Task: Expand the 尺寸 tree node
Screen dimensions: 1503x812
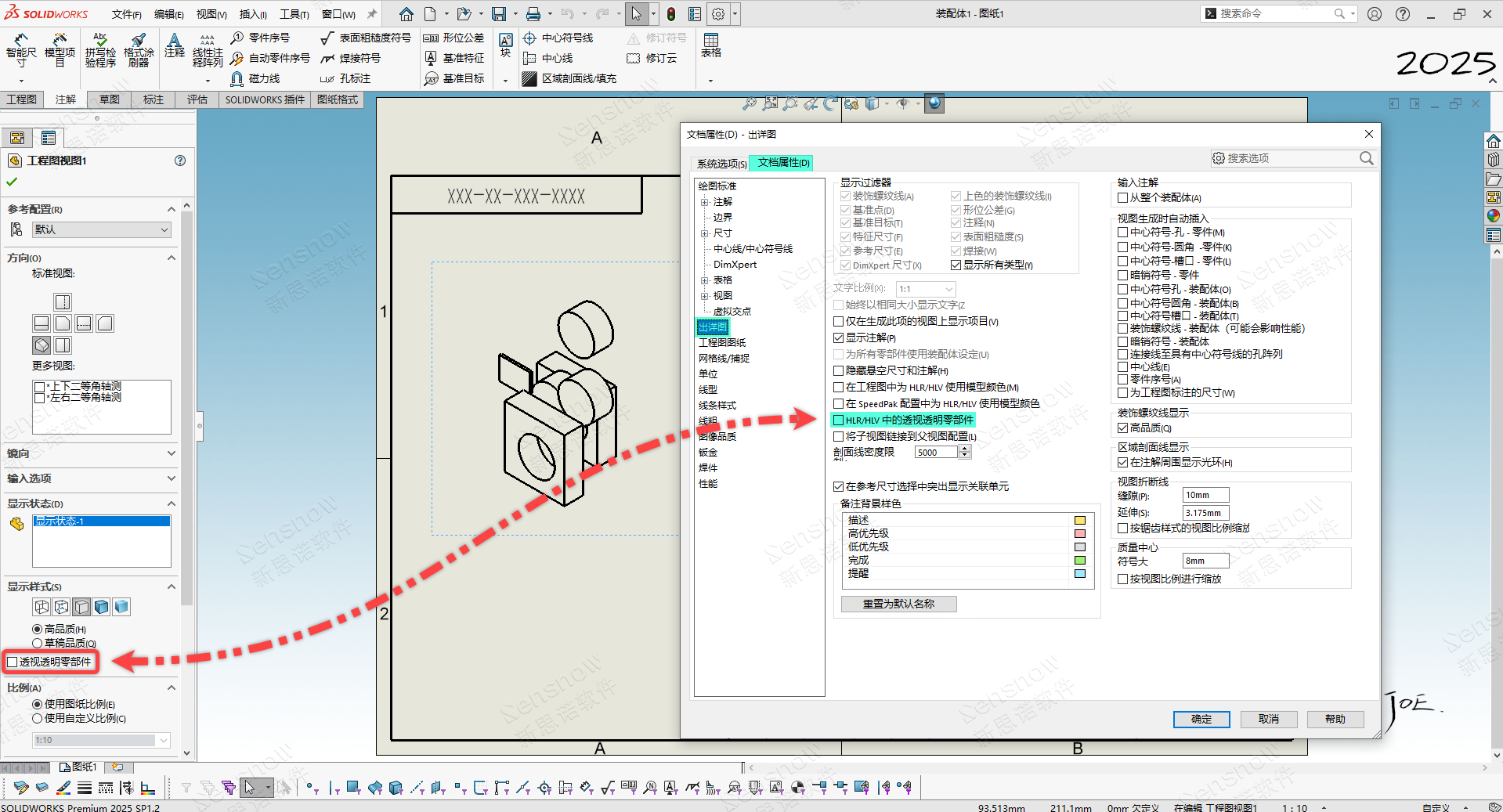Action: [x=704, y=233]
